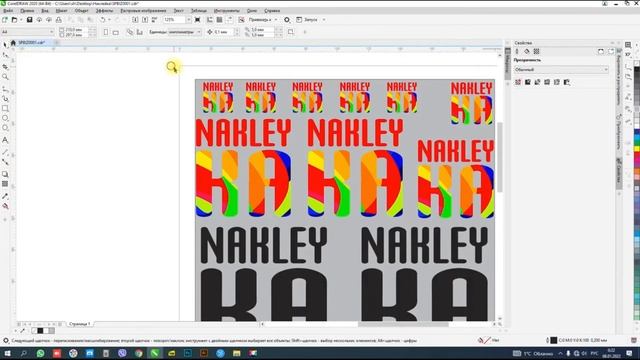
Task: Open the Edit menu
Action: (27, 11)
